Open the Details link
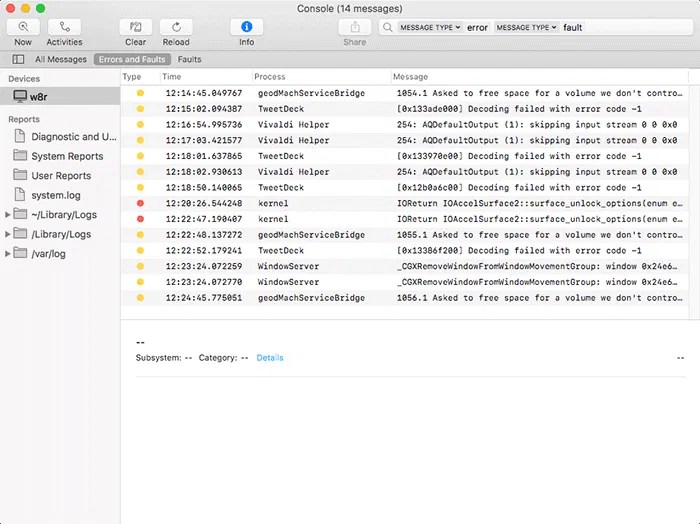 point(270,358)
